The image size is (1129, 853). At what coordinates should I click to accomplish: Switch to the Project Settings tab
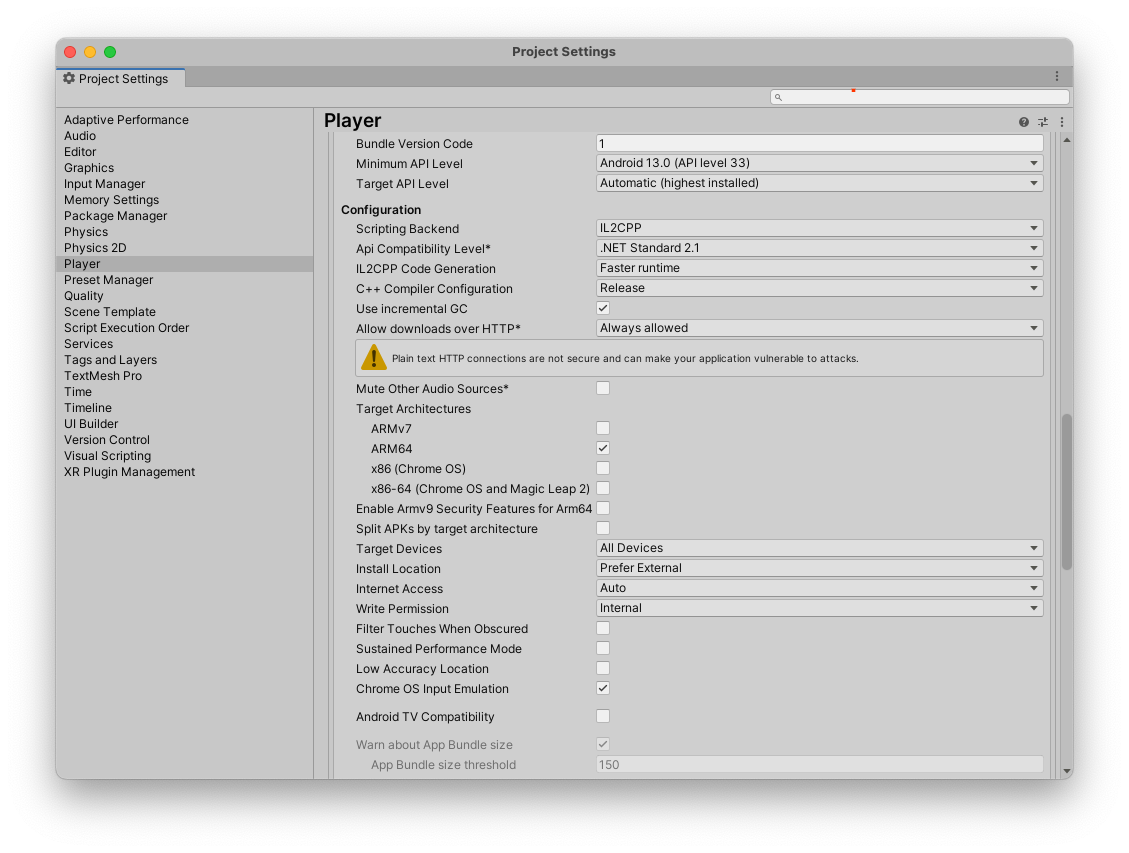[x=120, y=78]
